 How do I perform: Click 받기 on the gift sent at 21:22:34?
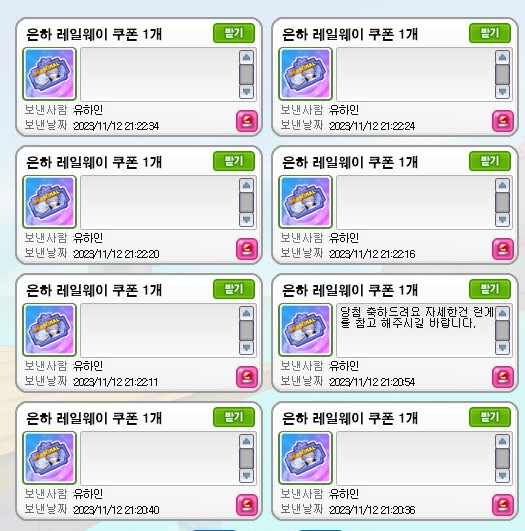click(x=234, y=33)
